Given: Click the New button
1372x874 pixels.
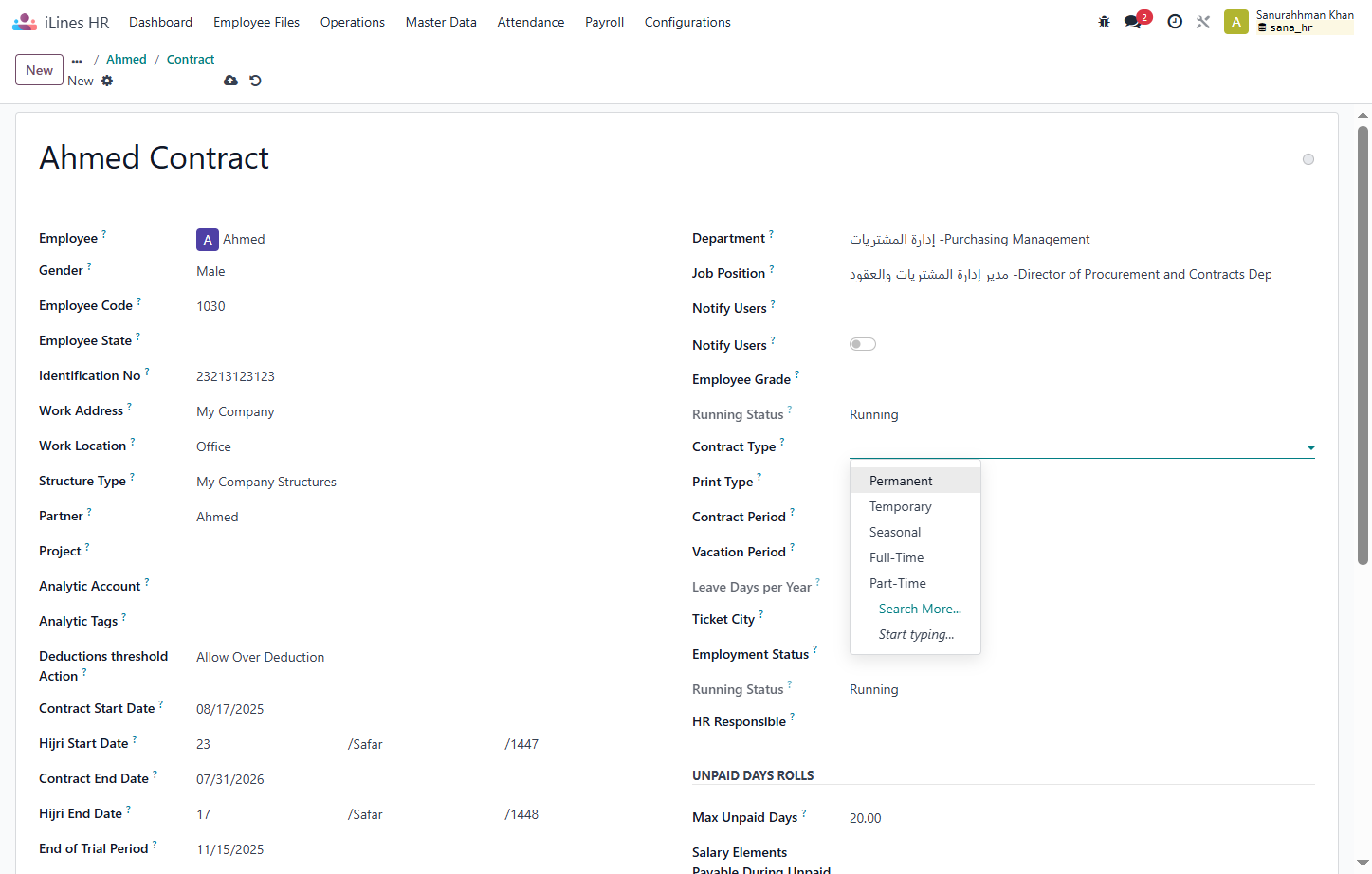Looking at the screenshot, I should tap(40, 70).
